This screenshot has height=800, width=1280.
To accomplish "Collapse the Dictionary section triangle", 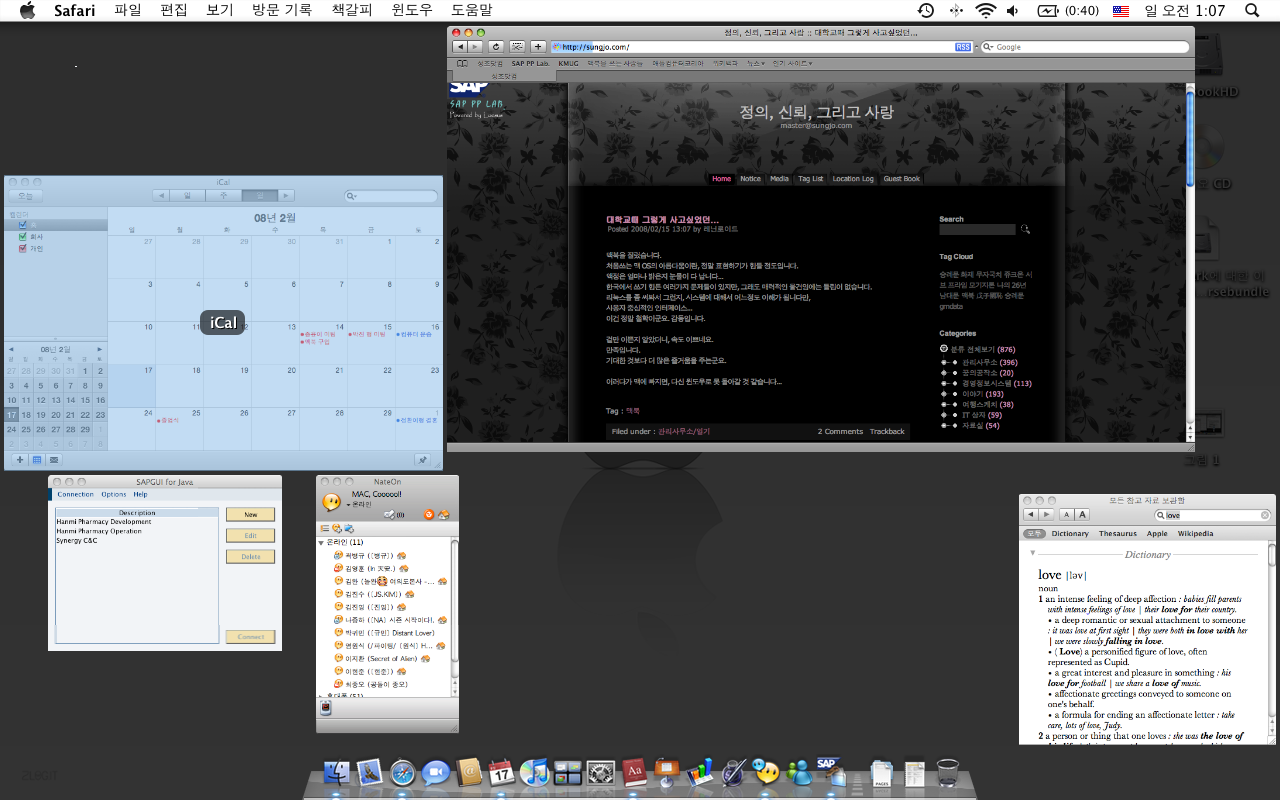I will pyautogui.click(x=1032, y=553).
